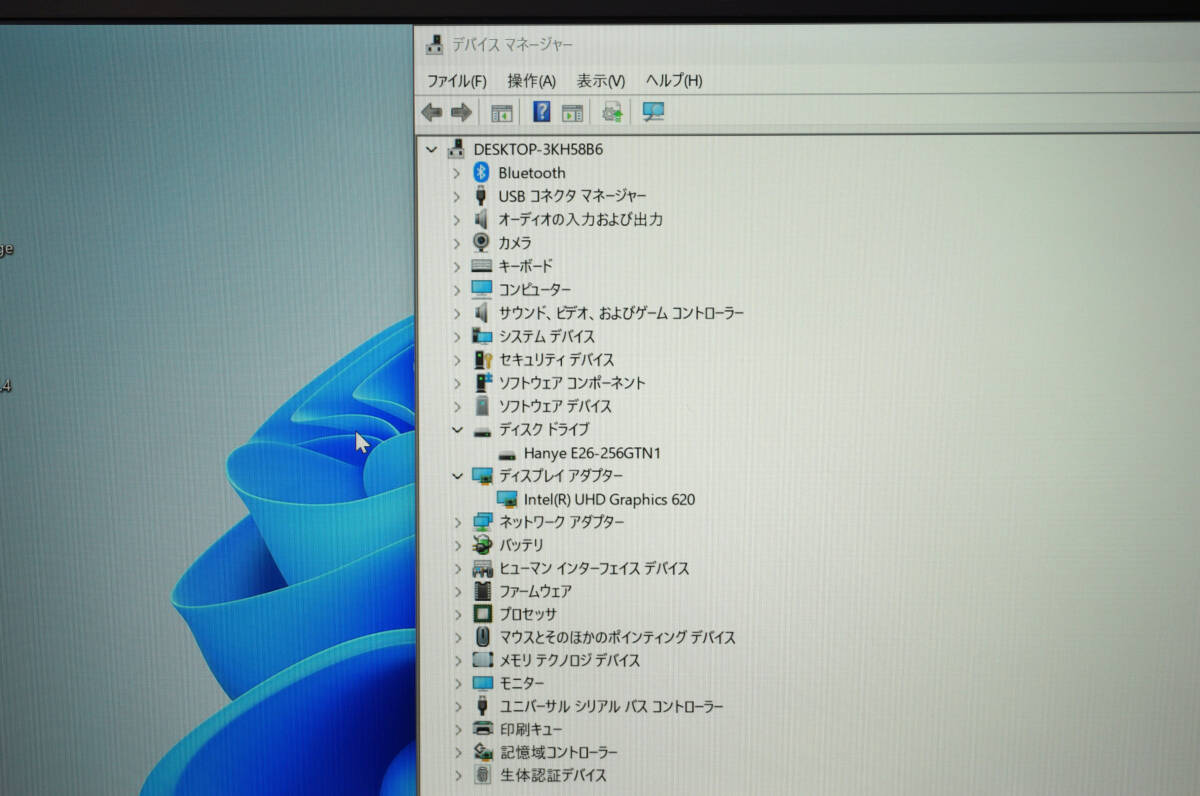1200x796 pixels.
Task: Expand the オーディオの入力および出力 arrow
Action: pos(457,219)
